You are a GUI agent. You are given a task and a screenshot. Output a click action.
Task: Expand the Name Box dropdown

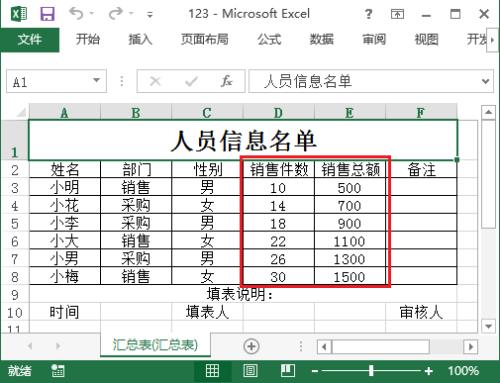97,81
